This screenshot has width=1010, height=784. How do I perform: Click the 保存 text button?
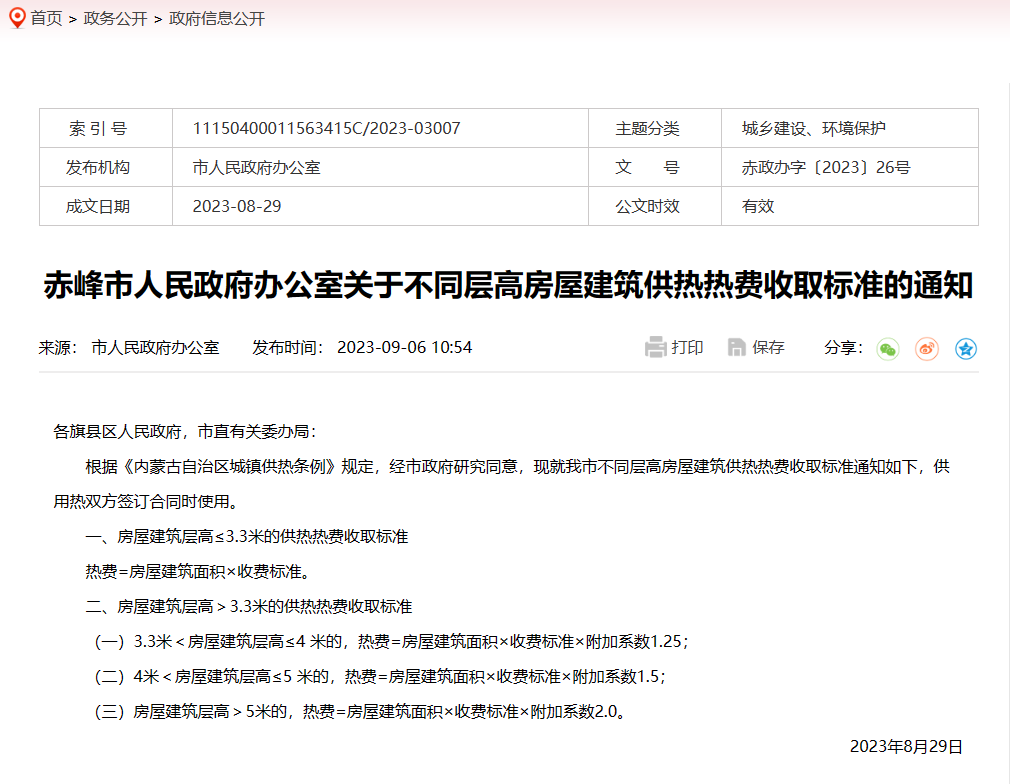[768, 347]
